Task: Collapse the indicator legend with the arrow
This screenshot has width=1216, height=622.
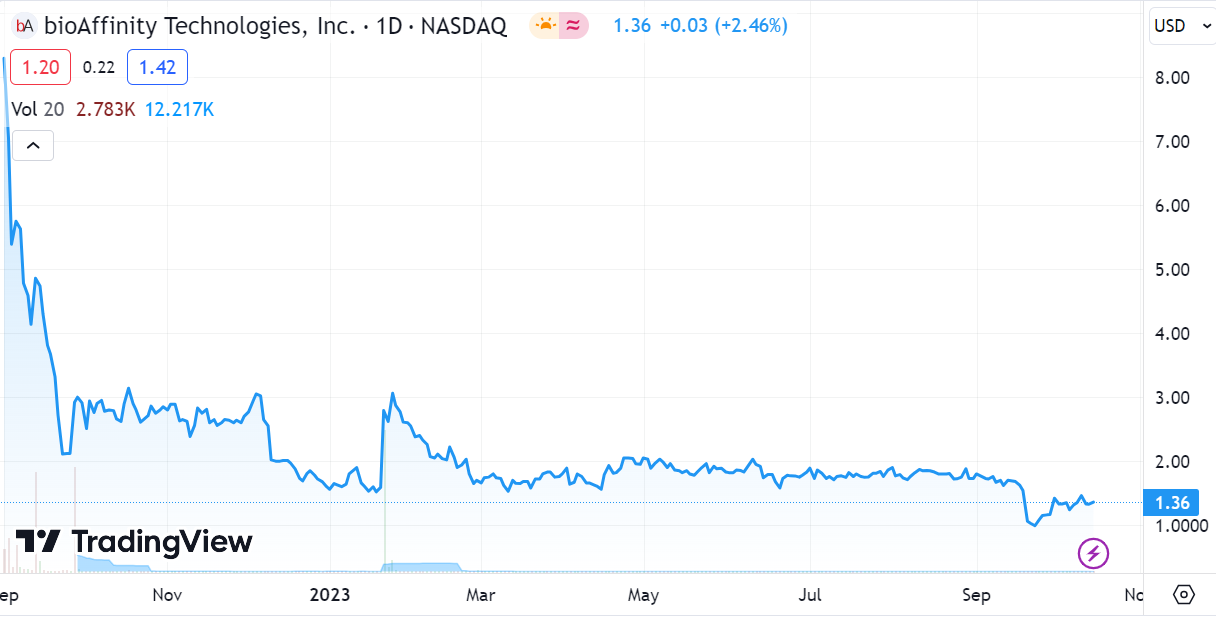Action: click(x=32, y=146)
